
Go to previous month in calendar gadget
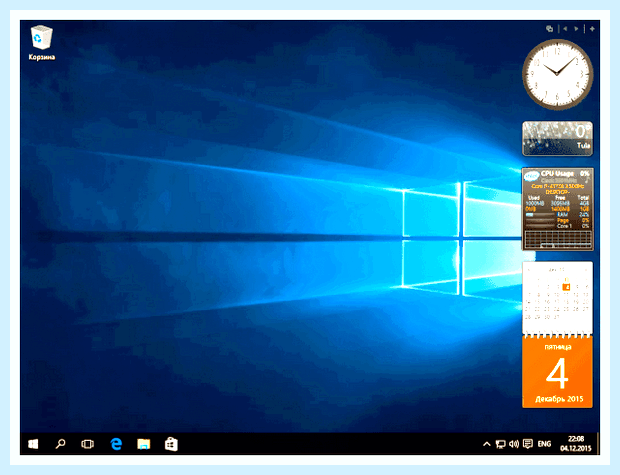[x=529, y=270]
